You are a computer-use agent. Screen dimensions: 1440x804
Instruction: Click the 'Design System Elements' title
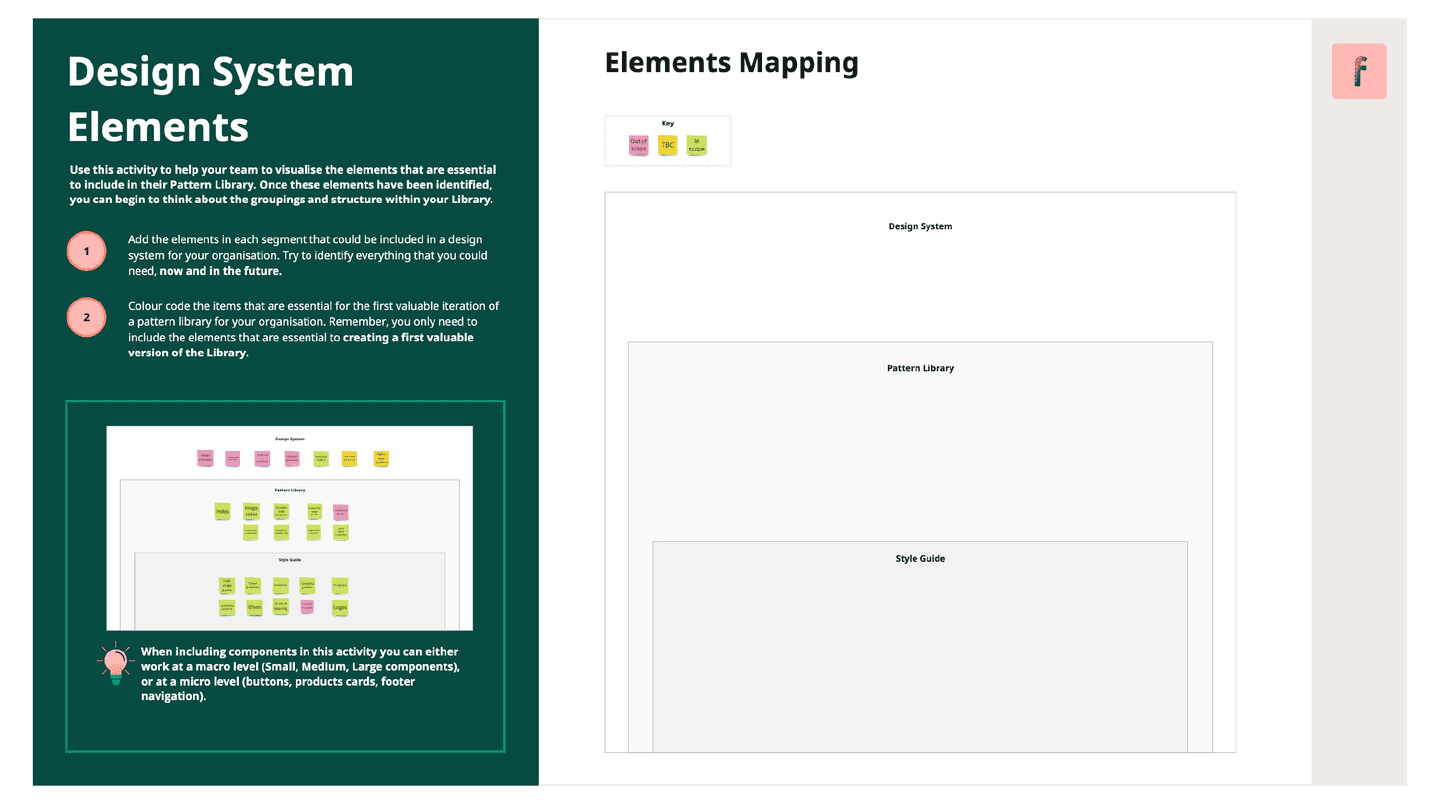[210, 98]
